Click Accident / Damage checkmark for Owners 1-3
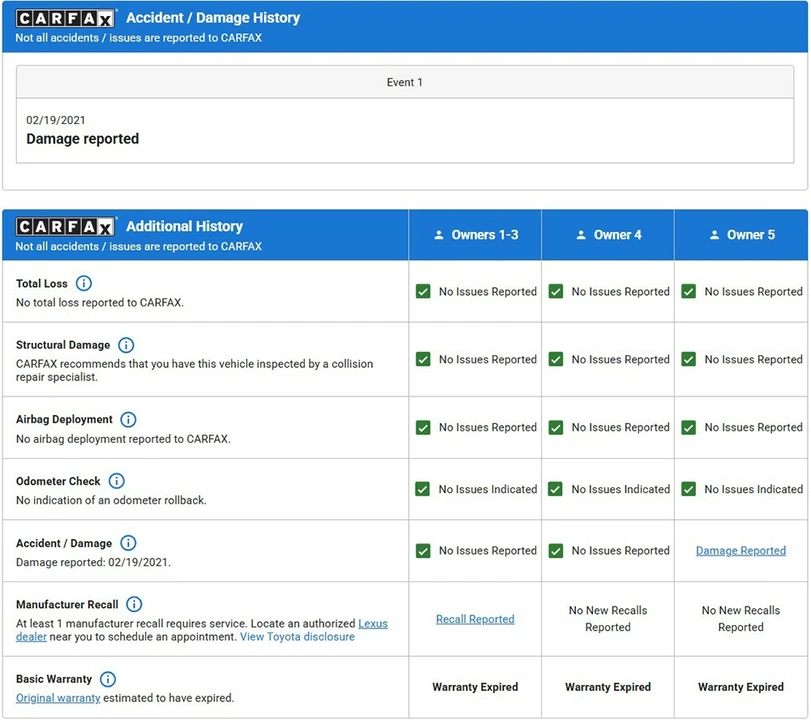The image size is (811, 720). tap(423, 550)
